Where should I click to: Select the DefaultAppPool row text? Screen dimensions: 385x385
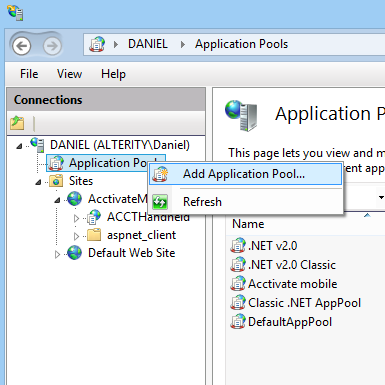click(290, 322)
